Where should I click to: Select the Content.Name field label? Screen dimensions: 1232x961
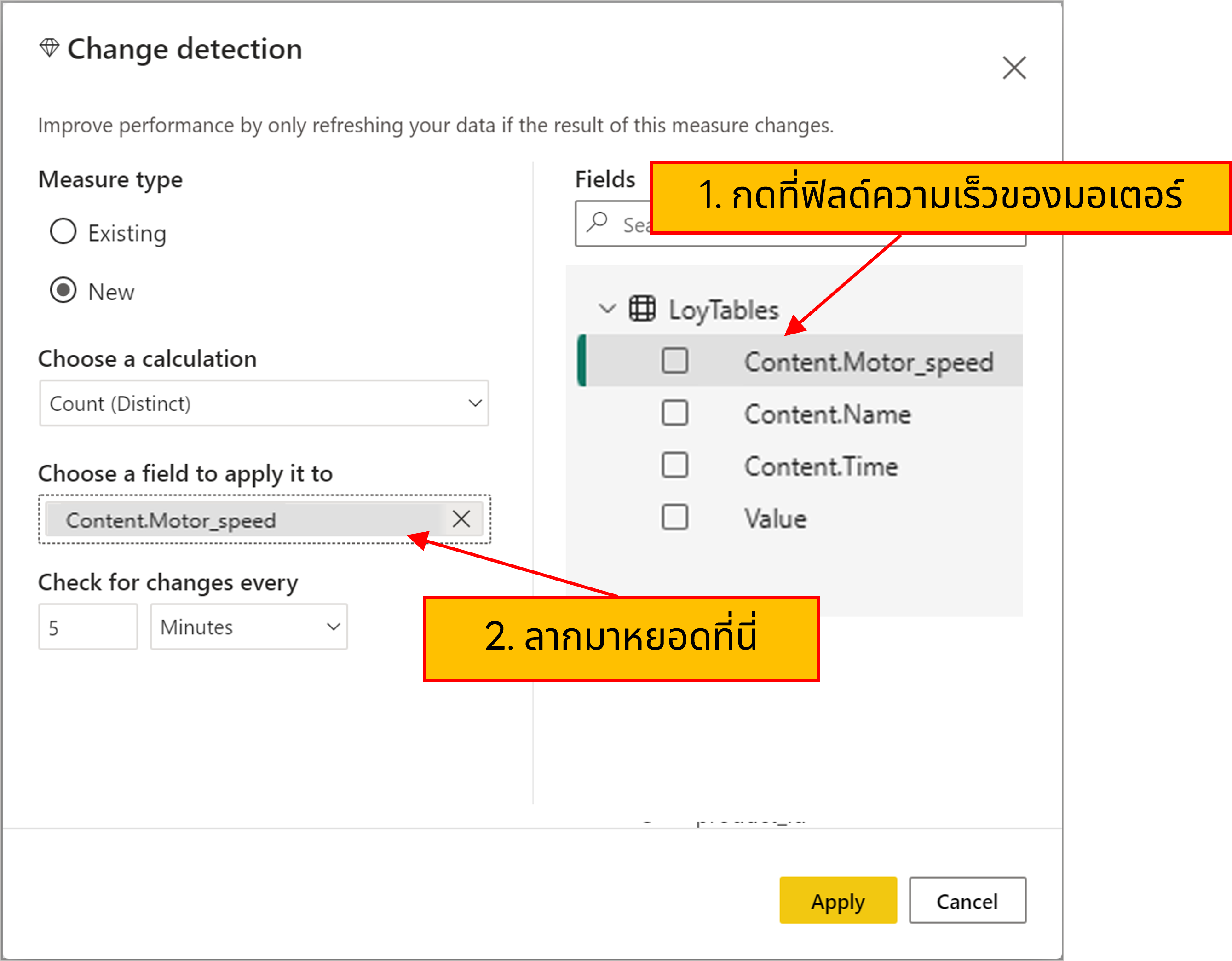click(827, 414)
